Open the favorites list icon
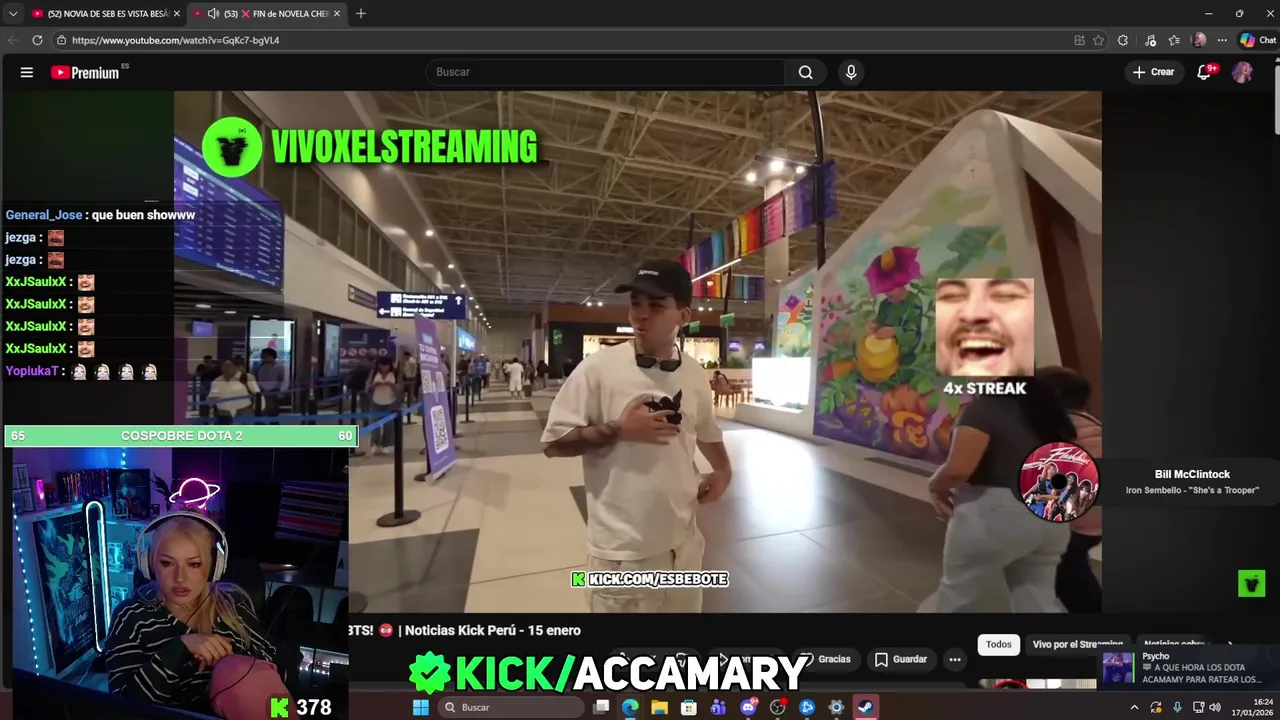The width and height of the screenshot is (1280, 720). tap(1174, 40)
